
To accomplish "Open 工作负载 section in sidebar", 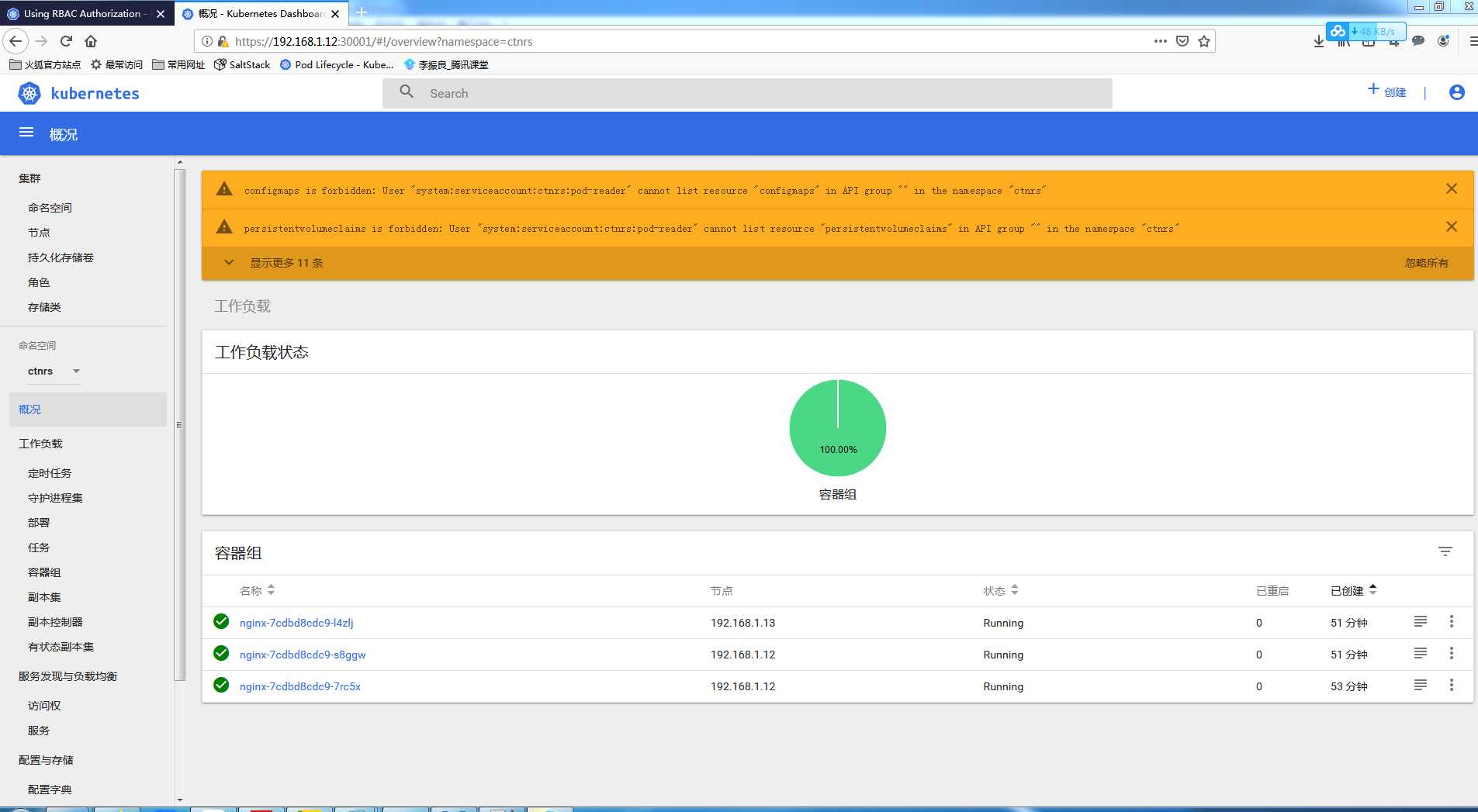I will [40, 444].
